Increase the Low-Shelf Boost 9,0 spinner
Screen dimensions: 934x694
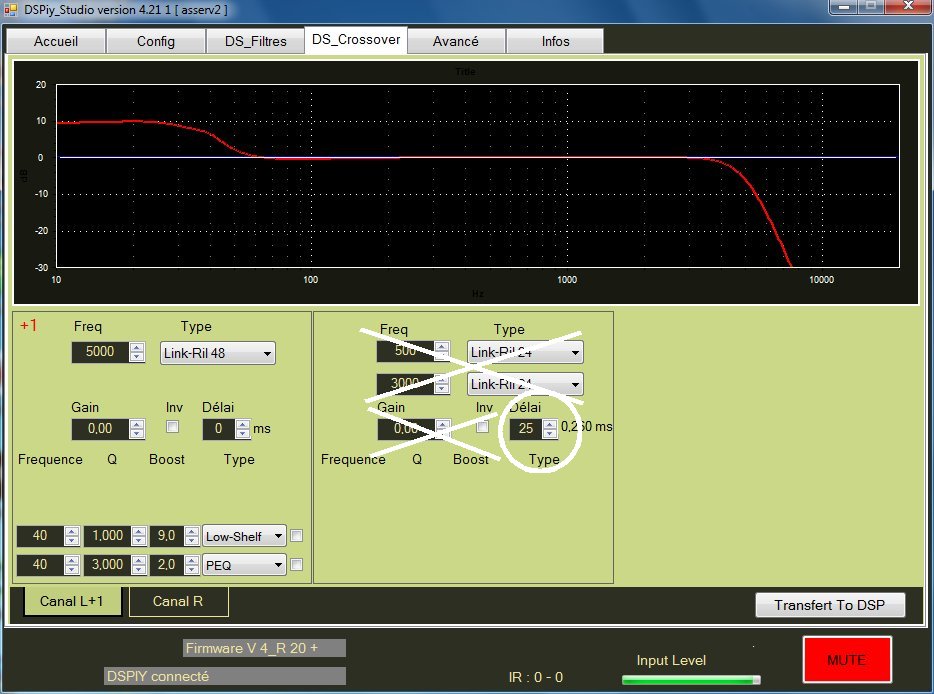(x=190, y=532)
